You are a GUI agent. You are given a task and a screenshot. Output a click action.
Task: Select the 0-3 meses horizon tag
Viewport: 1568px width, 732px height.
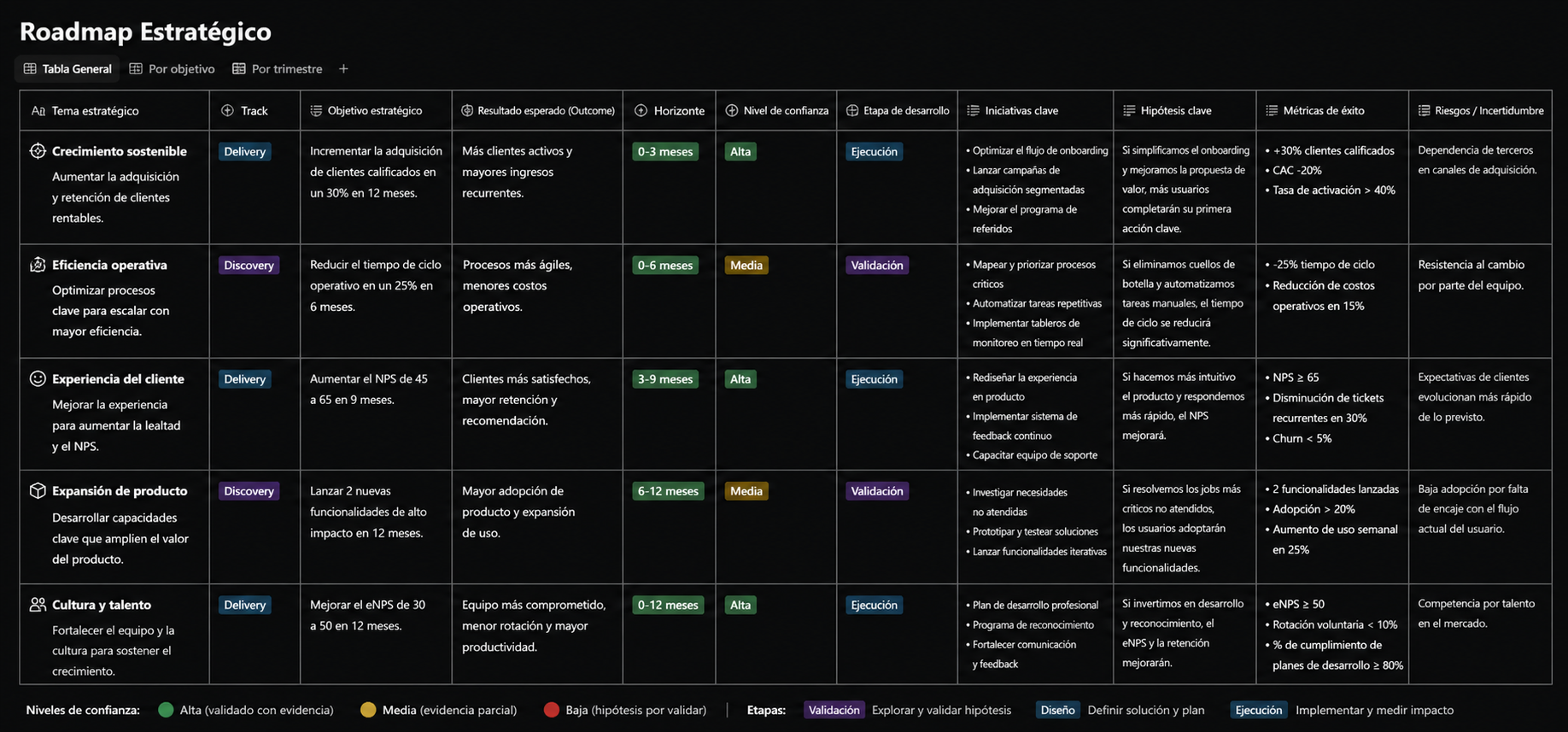665,152
